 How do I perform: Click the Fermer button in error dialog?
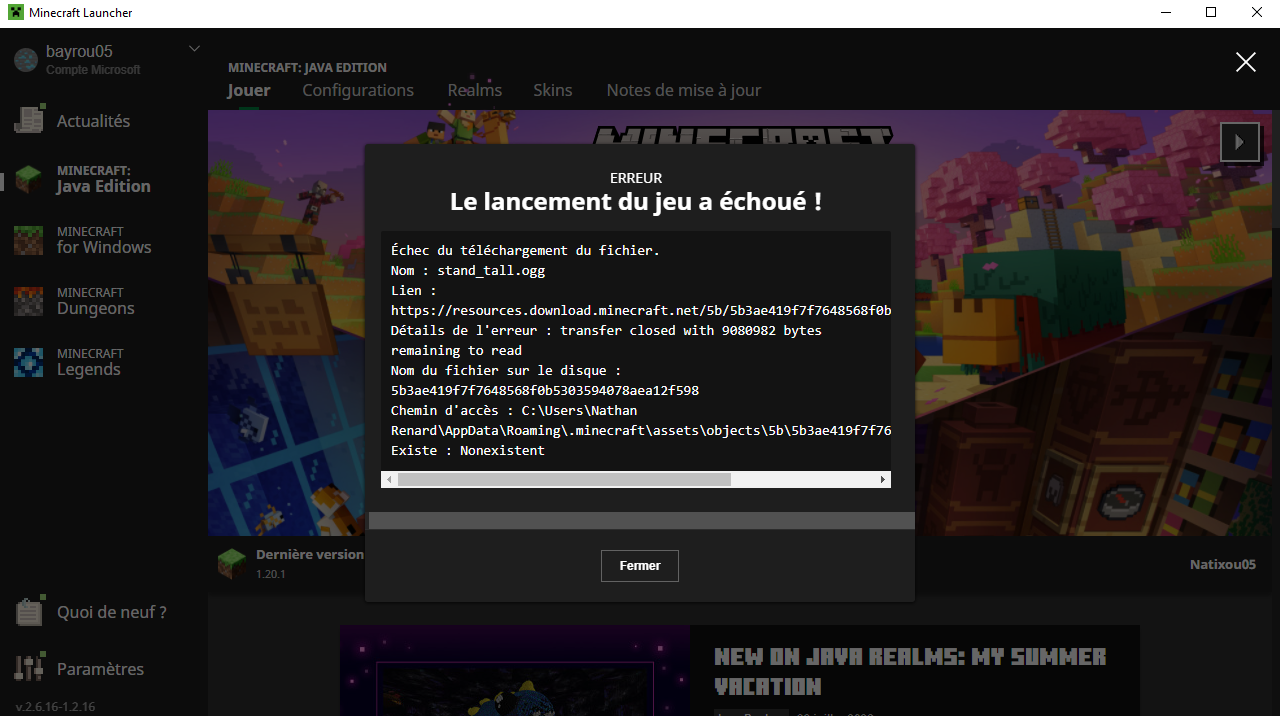tap(640, 565)
